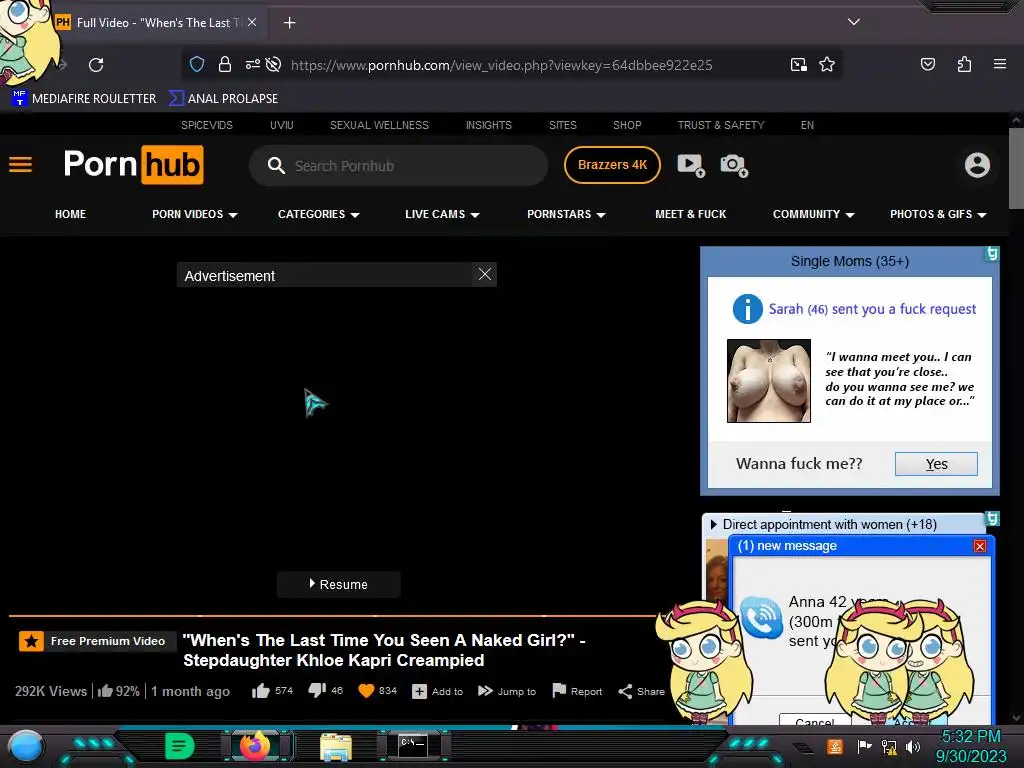Image resolution: width=1024 pixels, height=768 pixels.
Task: Click the upload video icon
Action: coord(691,165)
